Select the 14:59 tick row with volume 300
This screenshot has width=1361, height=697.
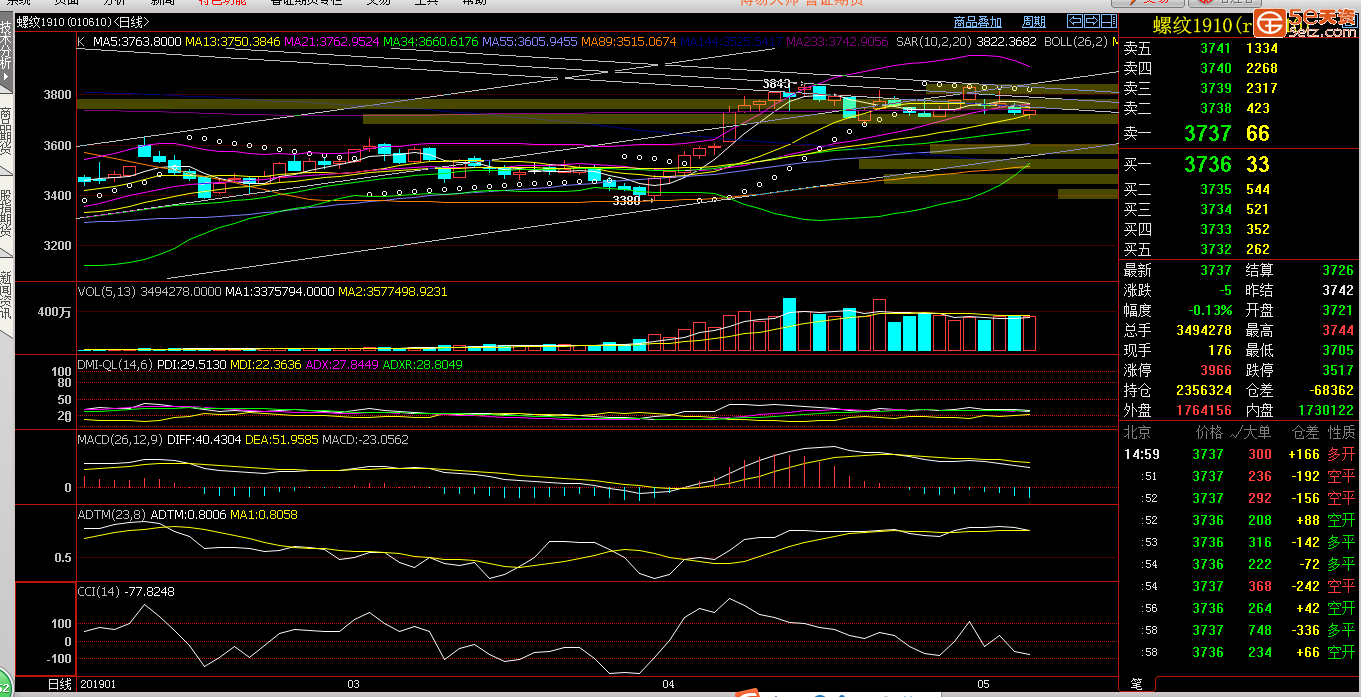coord(1239,454)
